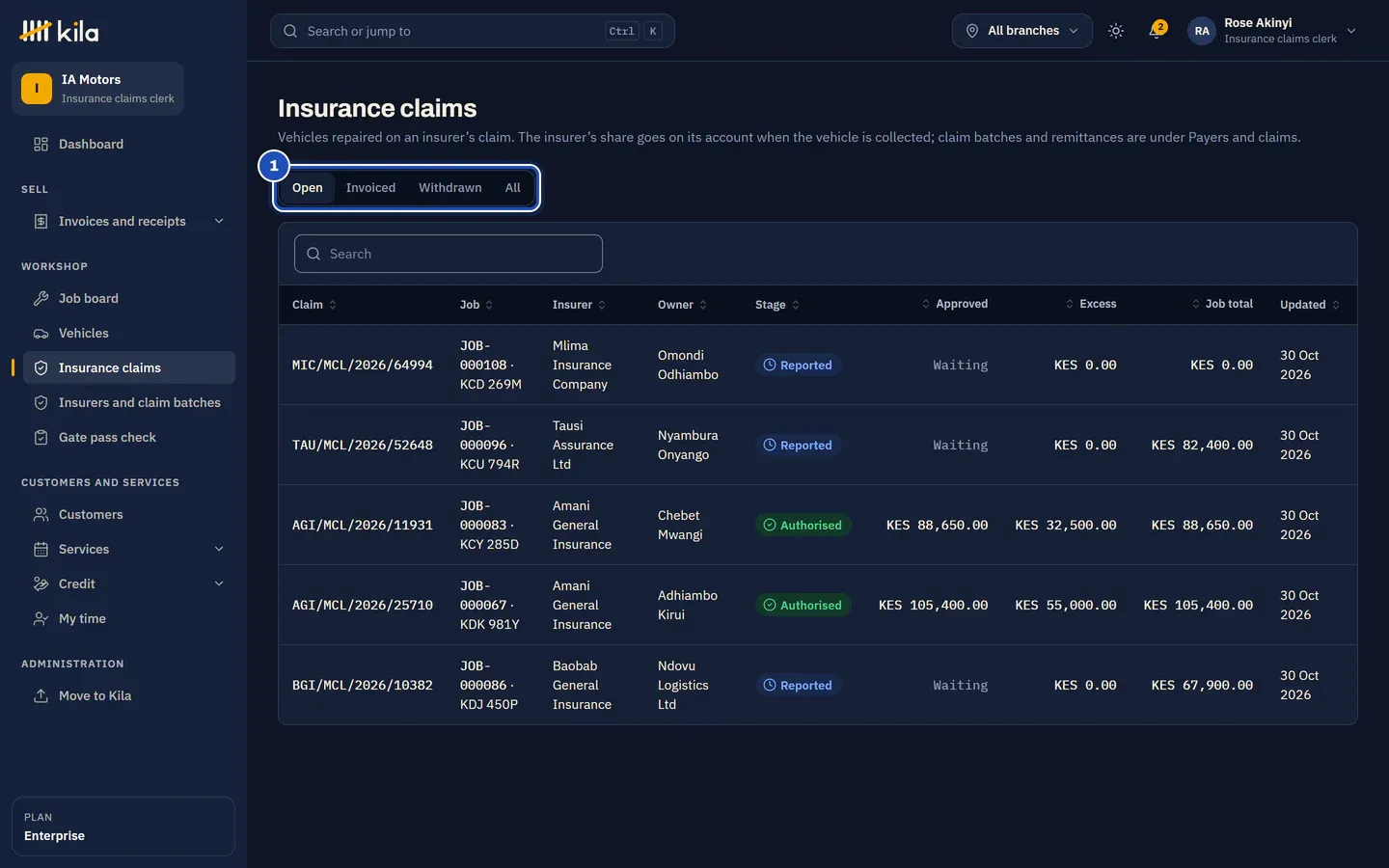The image size is (1389, 868).
Task: Open Customers from the sidebar
Action: pos(129,514)
